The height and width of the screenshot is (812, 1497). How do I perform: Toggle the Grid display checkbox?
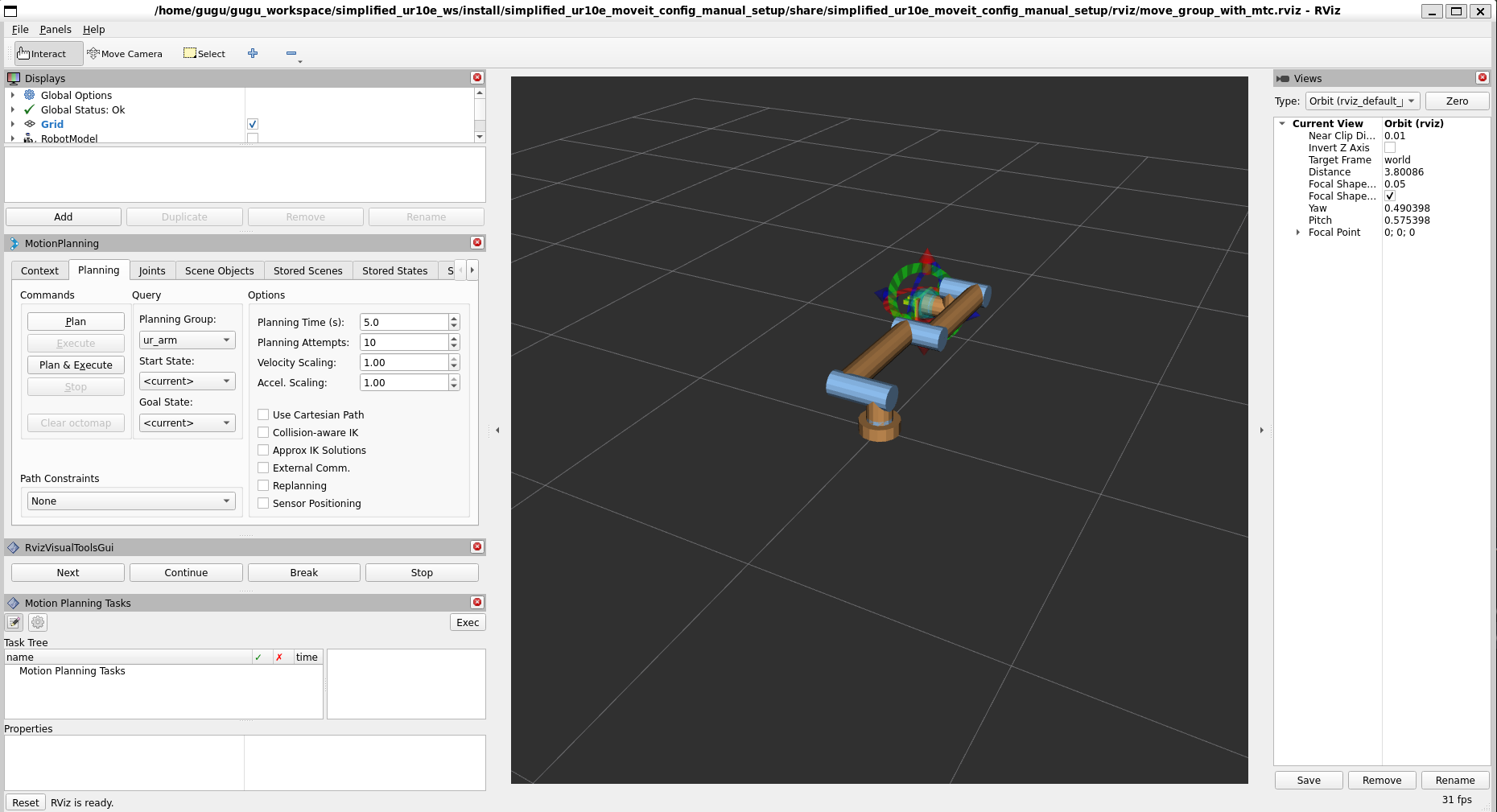pos(253,124)
